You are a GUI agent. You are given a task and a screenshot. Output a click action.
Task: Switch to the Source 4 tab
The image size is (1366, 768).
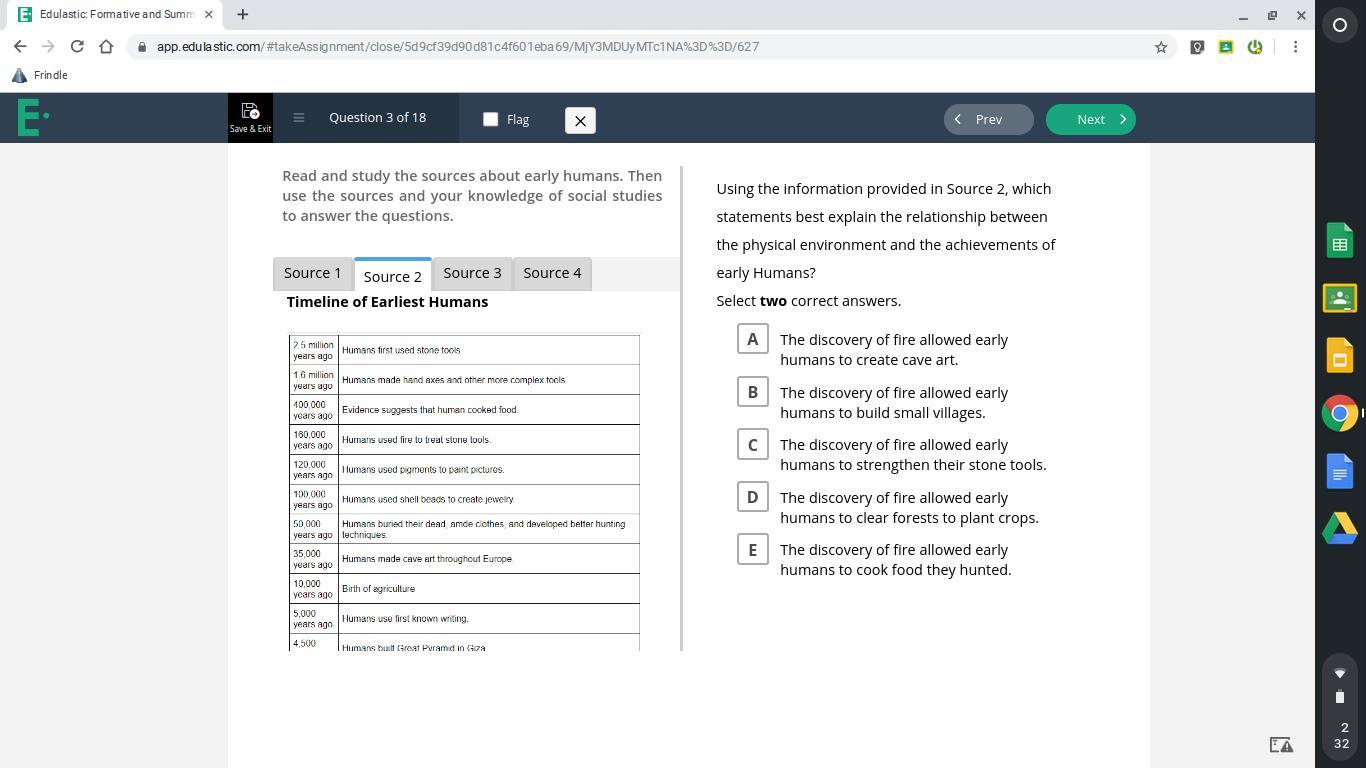point(552,273)
